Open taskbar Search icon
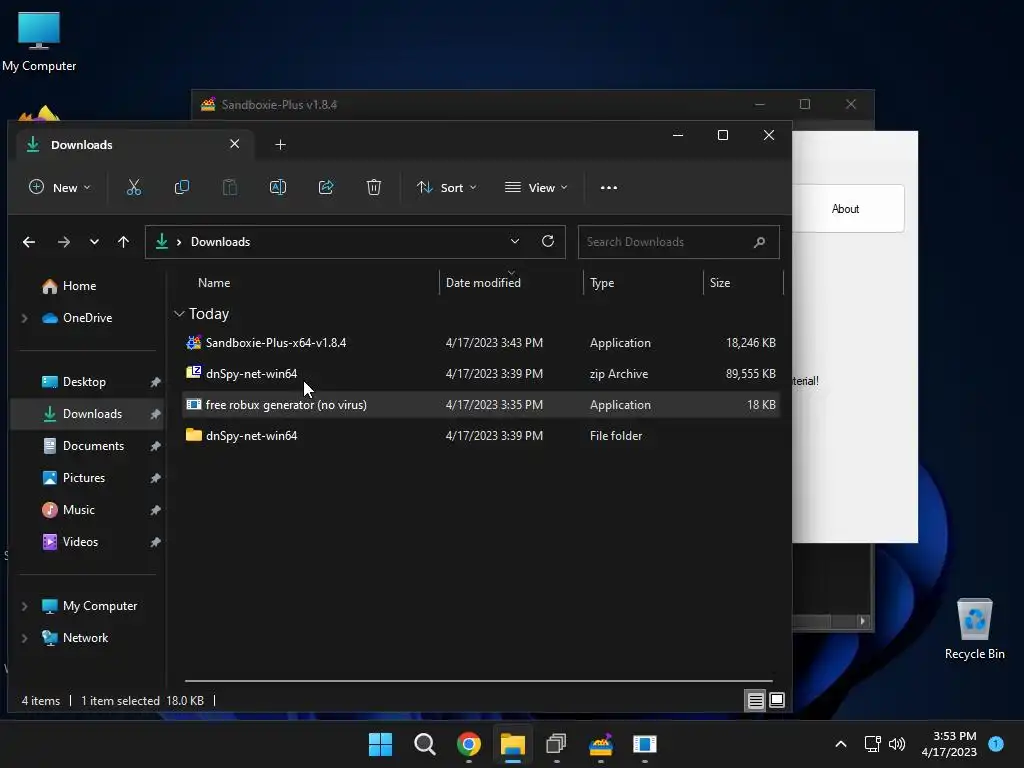Image resolution: width=1024 pixels, height=768 pixels. (424, 744)
